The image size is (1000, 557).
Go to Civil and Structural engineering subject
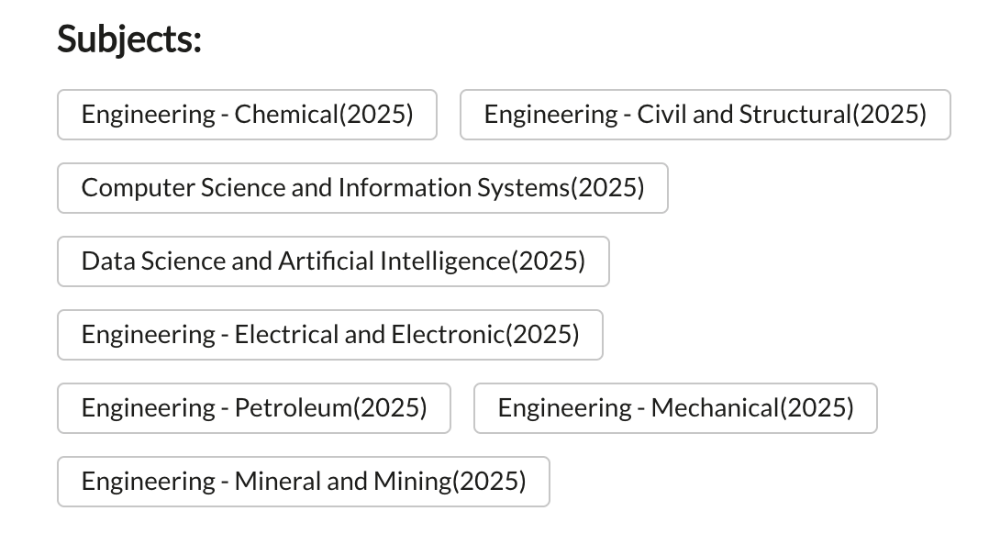point(705,115)
